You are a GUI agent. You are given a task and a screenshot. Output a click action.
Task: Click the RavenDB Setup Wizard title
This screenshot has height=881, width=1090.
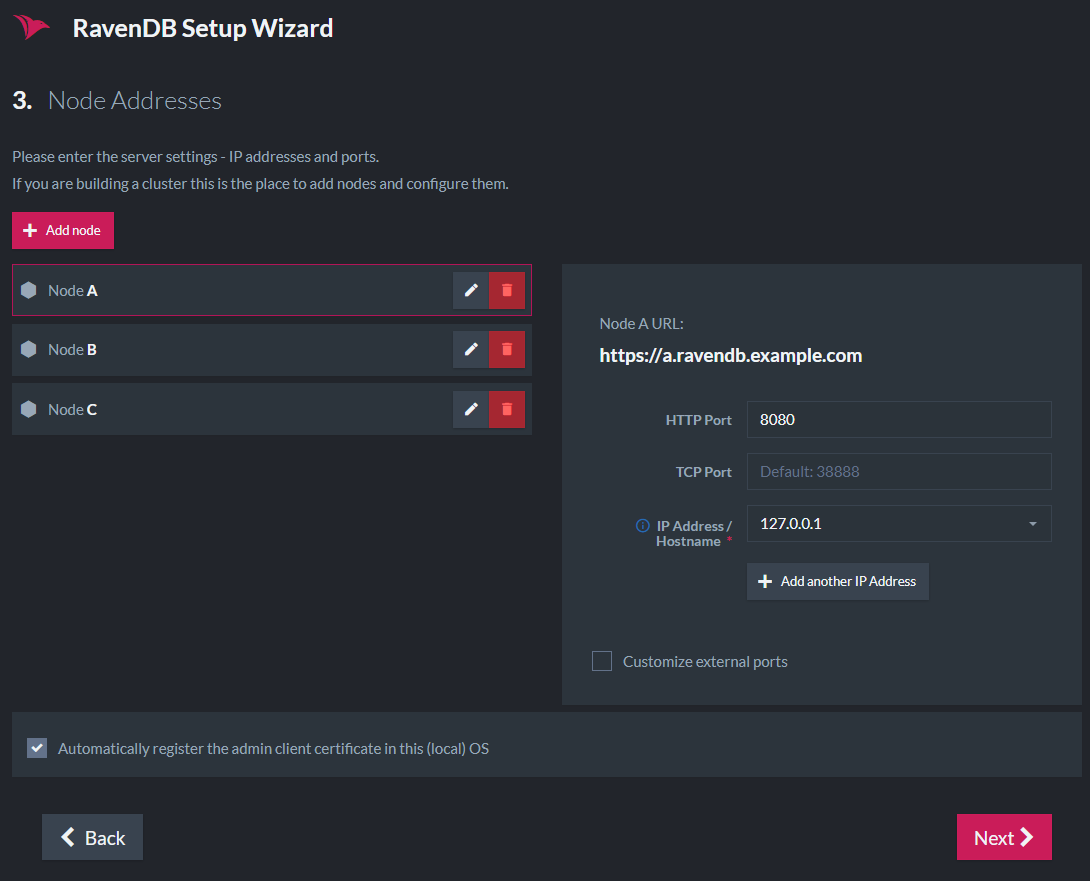[x=203, y=29]
